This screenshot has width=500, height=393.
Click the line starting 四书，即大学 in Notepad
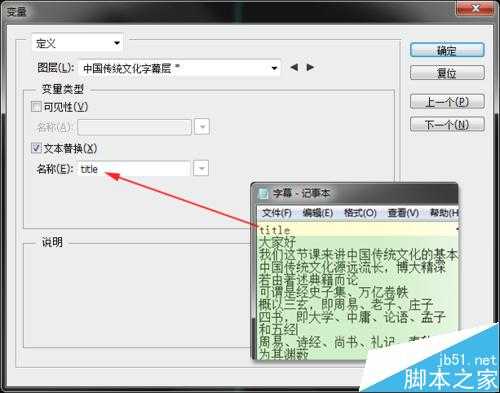(352, 317)
